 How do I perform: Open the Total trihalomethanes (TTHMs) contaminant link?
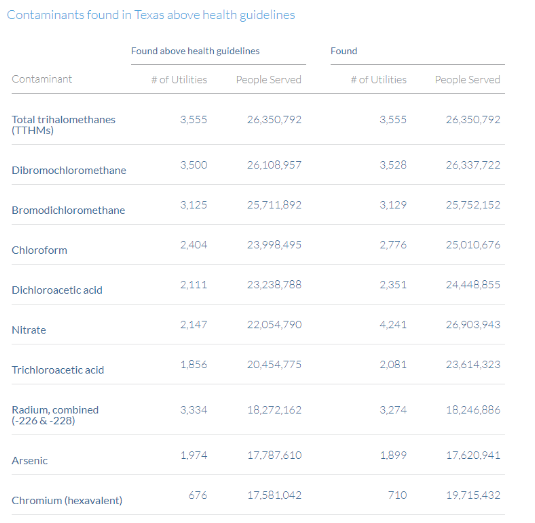coord(63,125)
